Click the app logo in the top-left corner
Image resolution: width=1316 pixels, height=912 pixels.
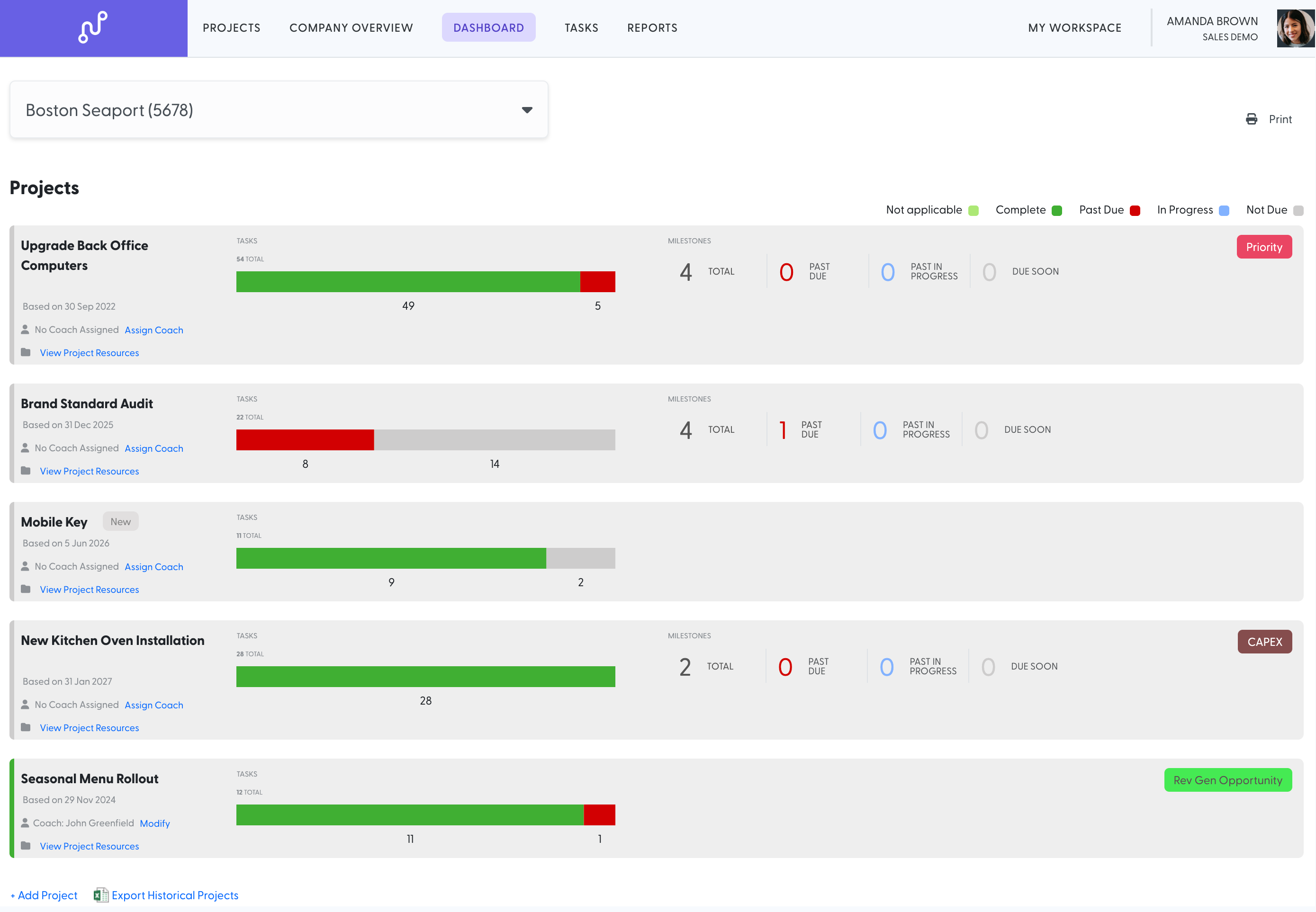pyautogui.click(x=93, y=27)
